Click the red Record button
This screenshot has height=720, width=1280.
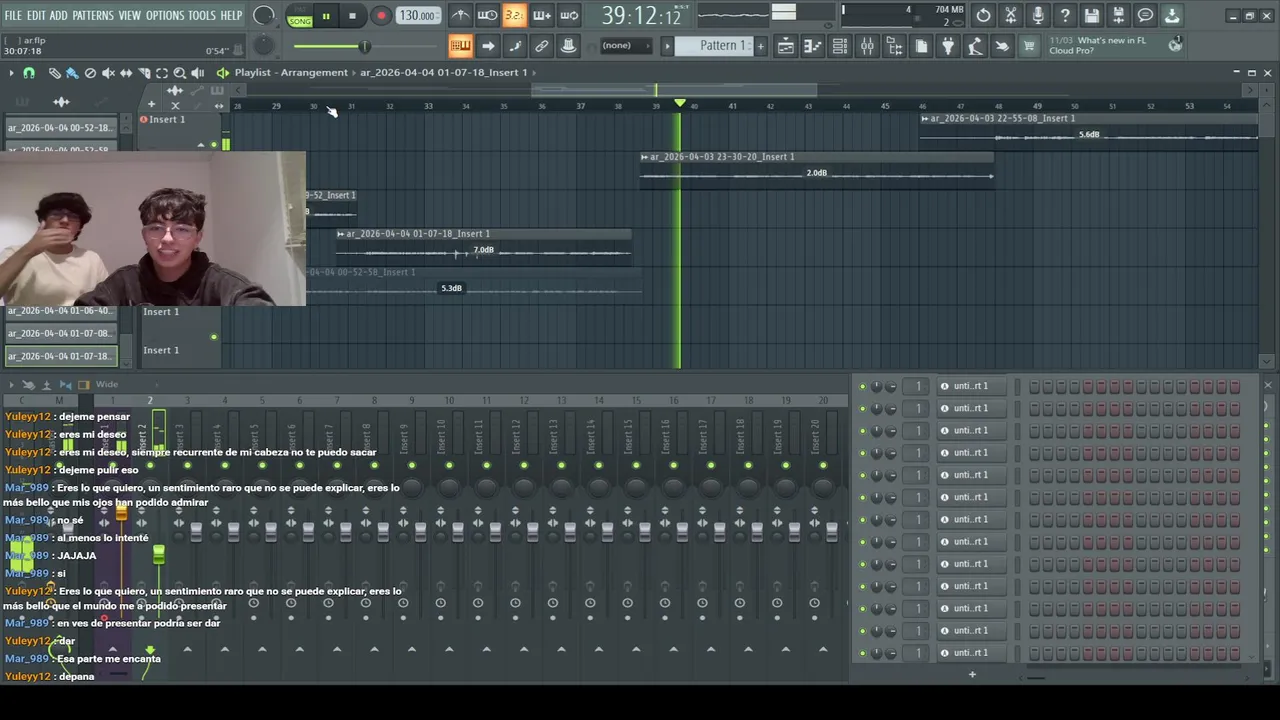click(381, 16)
